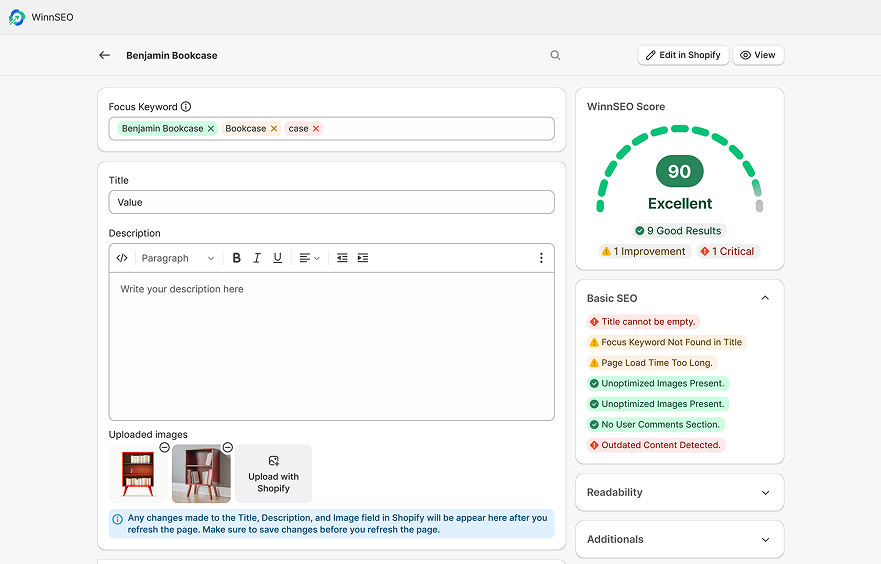The height and width of the screenshot is (564, 881).
Task: Select the second bookcase room thumbnail
Action: pos(201,474)
